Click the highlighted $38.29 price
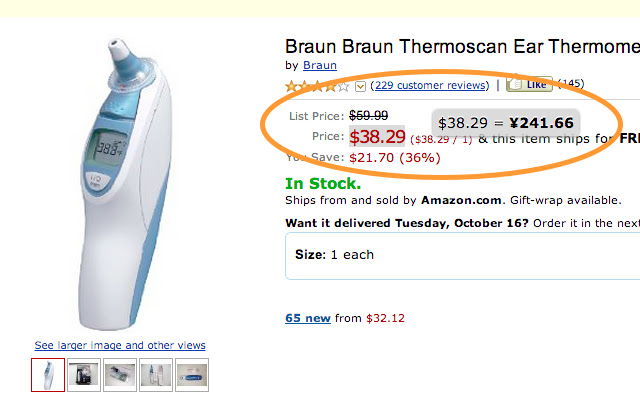 377,137
